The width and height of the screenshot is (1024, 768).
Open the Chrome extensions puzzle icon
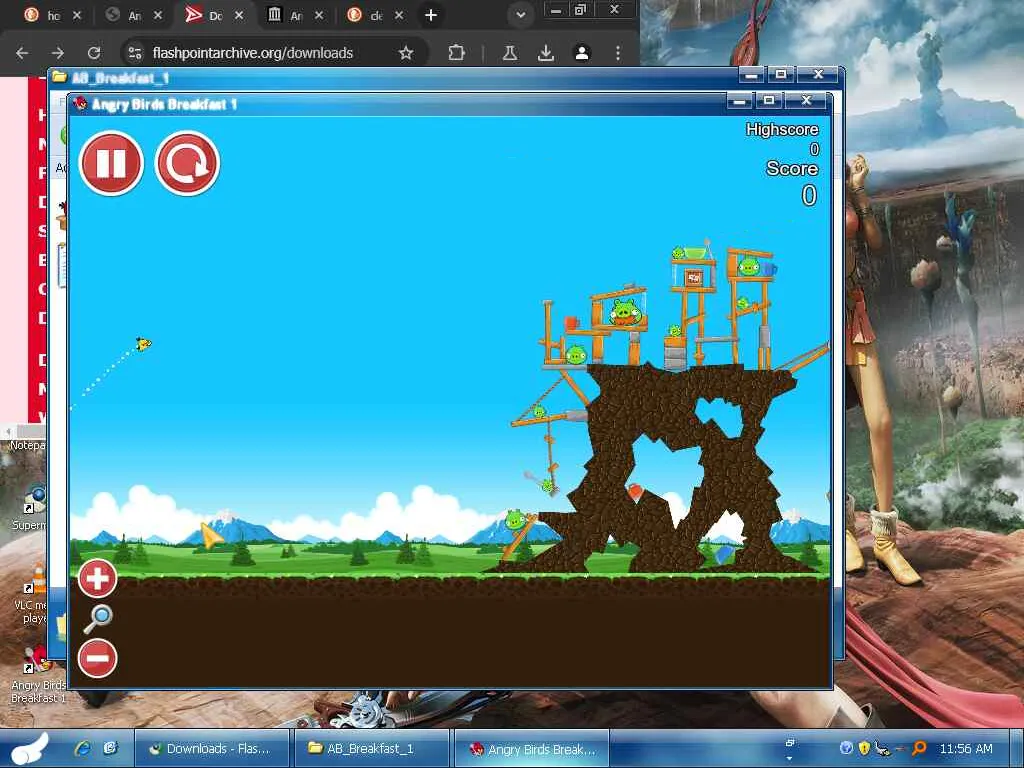(456, 53)
